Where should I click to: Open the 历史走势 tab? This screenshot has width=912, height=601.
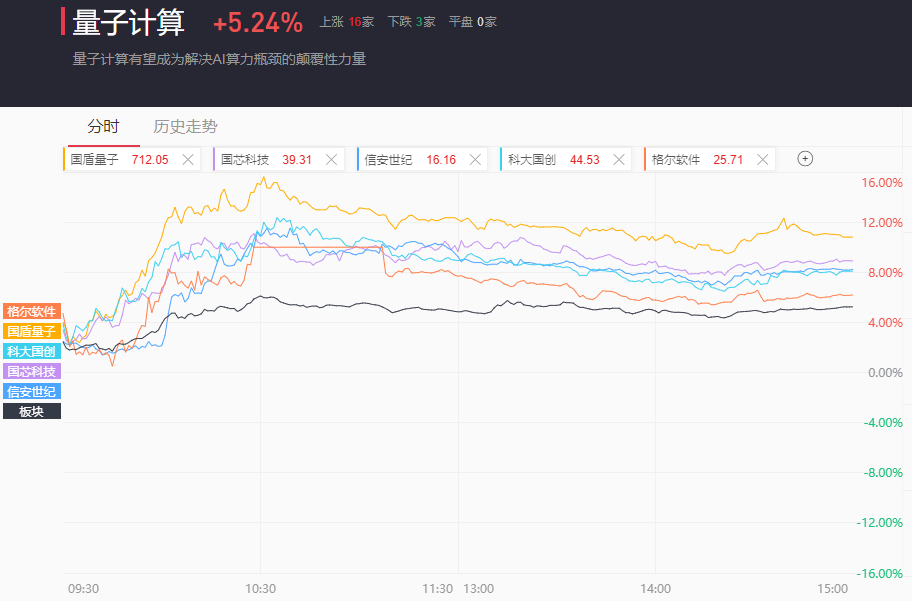(185, 127)
